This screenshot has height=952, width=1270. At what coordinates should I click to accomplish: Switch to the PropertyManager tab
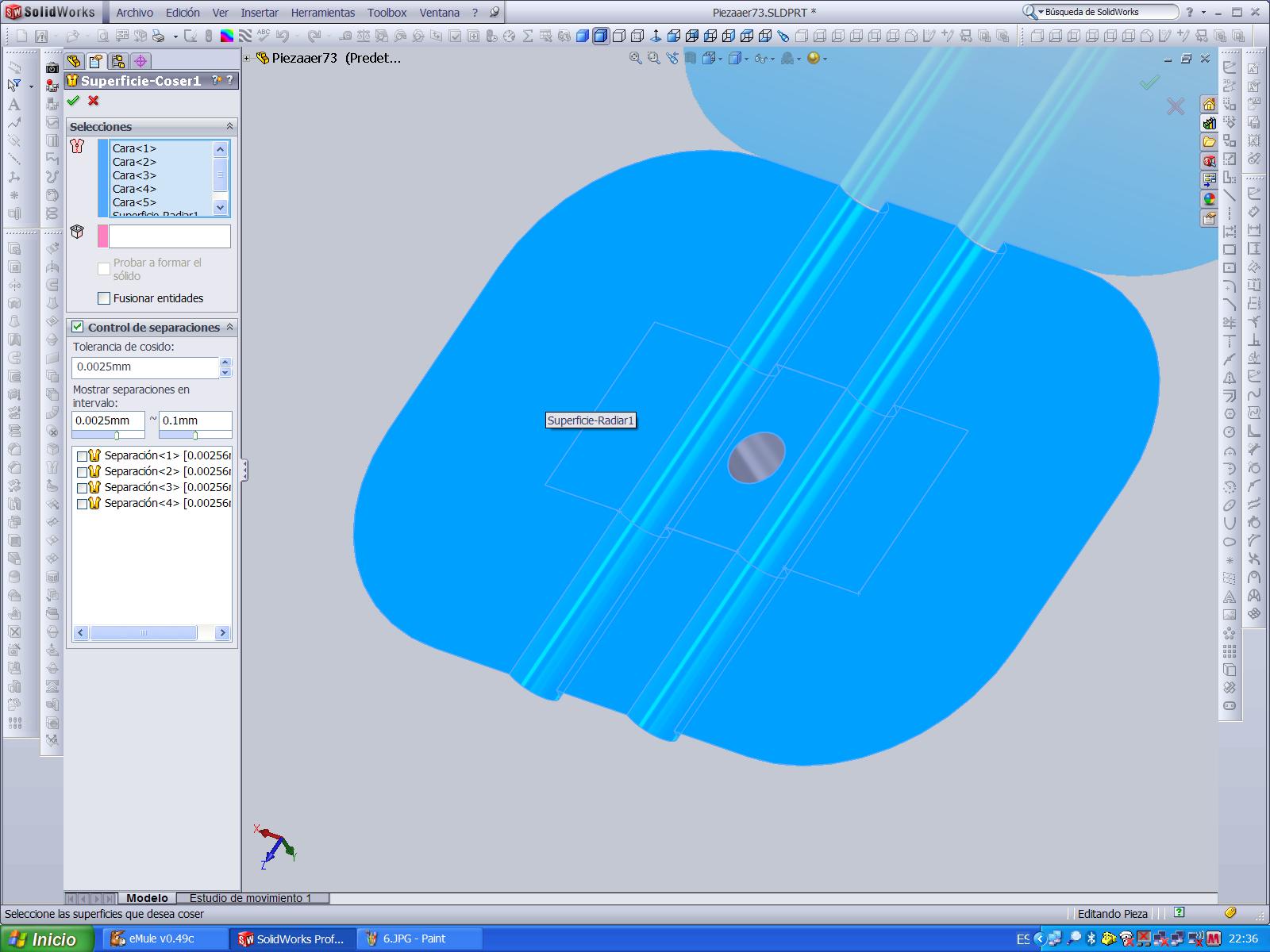pyautogui.click(x=96, y=61)
